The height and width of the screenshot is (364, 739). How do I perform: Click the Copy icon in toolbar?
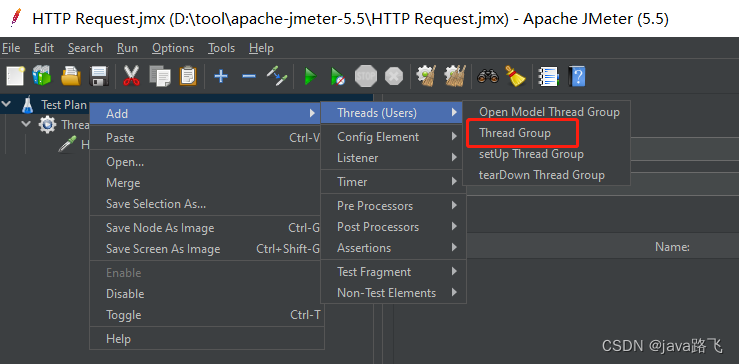coord(159,75)
